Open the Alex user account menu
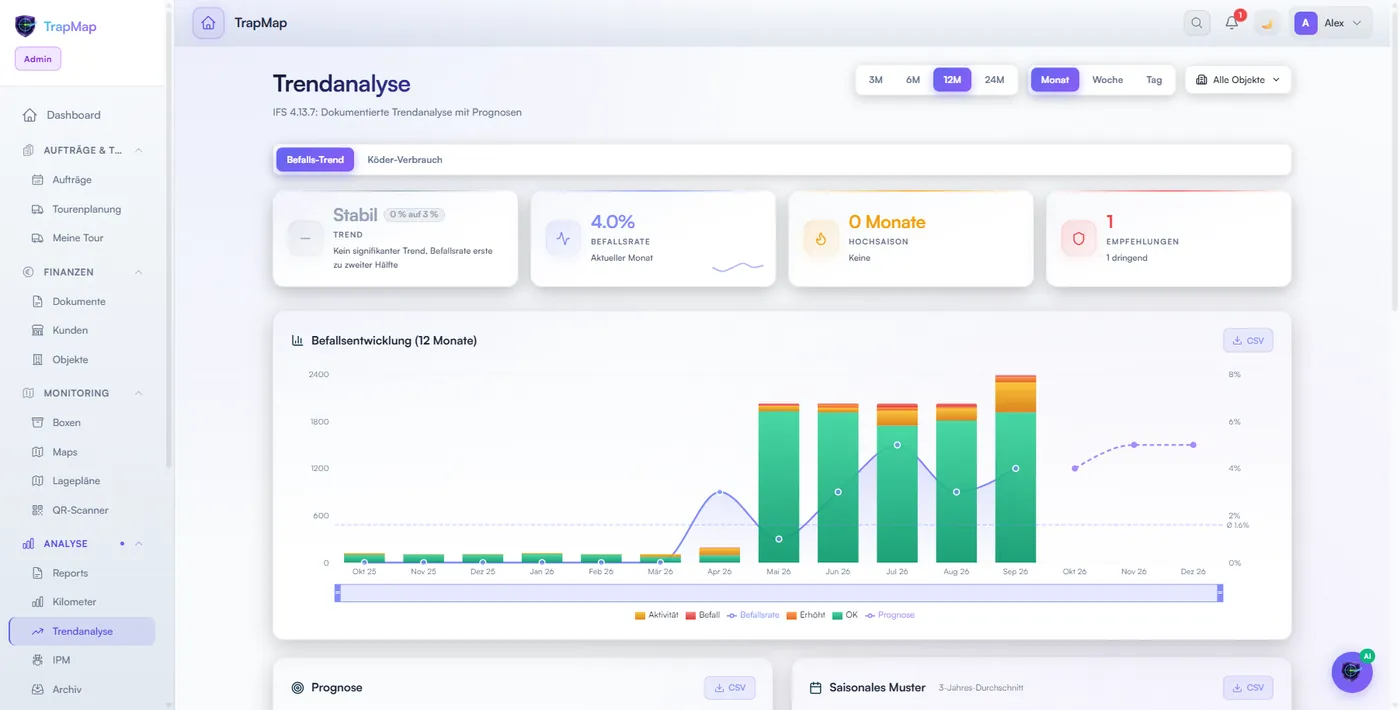Image resolution: width=1400 pixels, height=710 pixels. [x=1330, y=23]
